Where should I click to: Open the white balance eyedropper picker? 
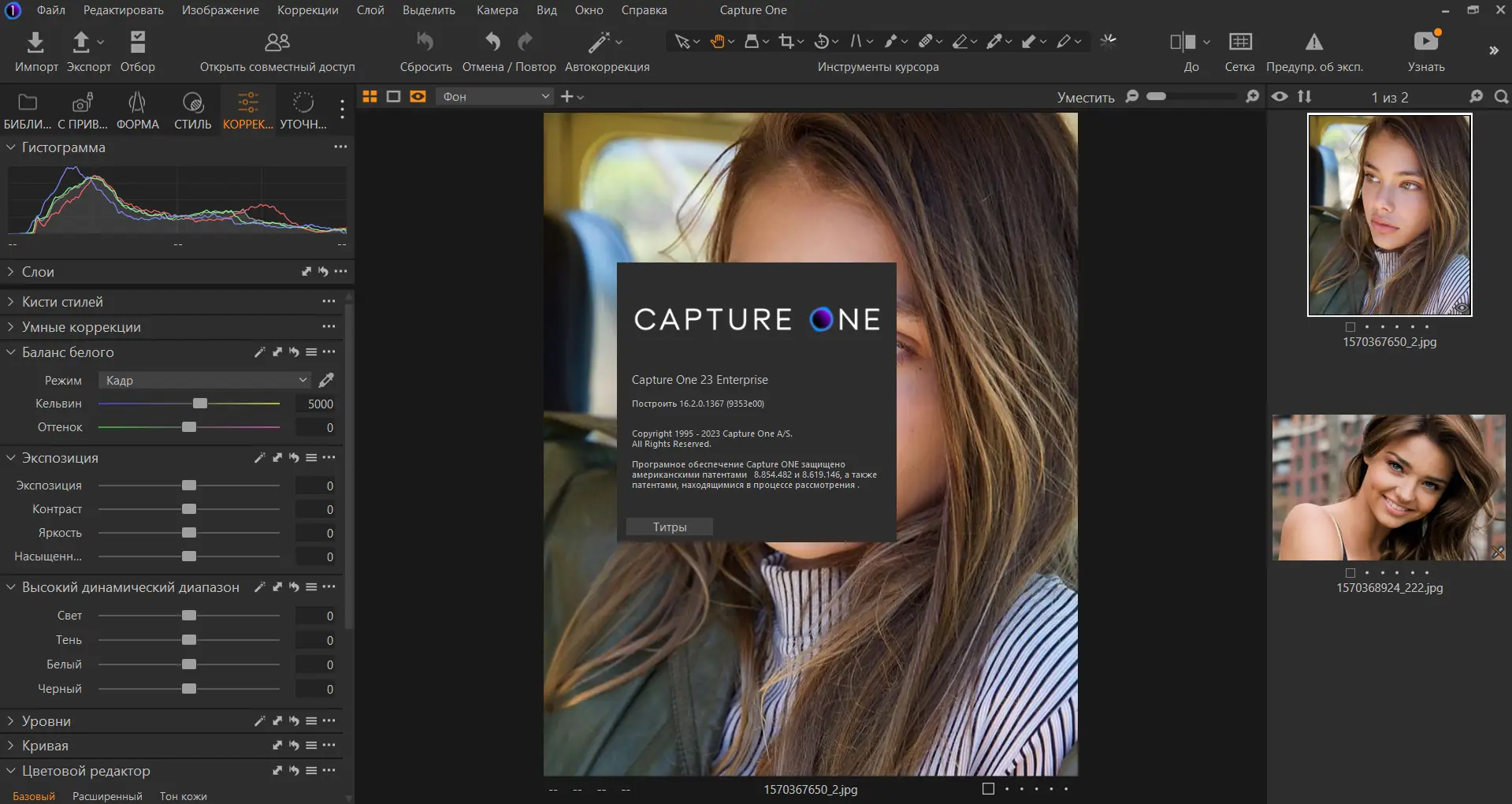[x=326, y=380]
